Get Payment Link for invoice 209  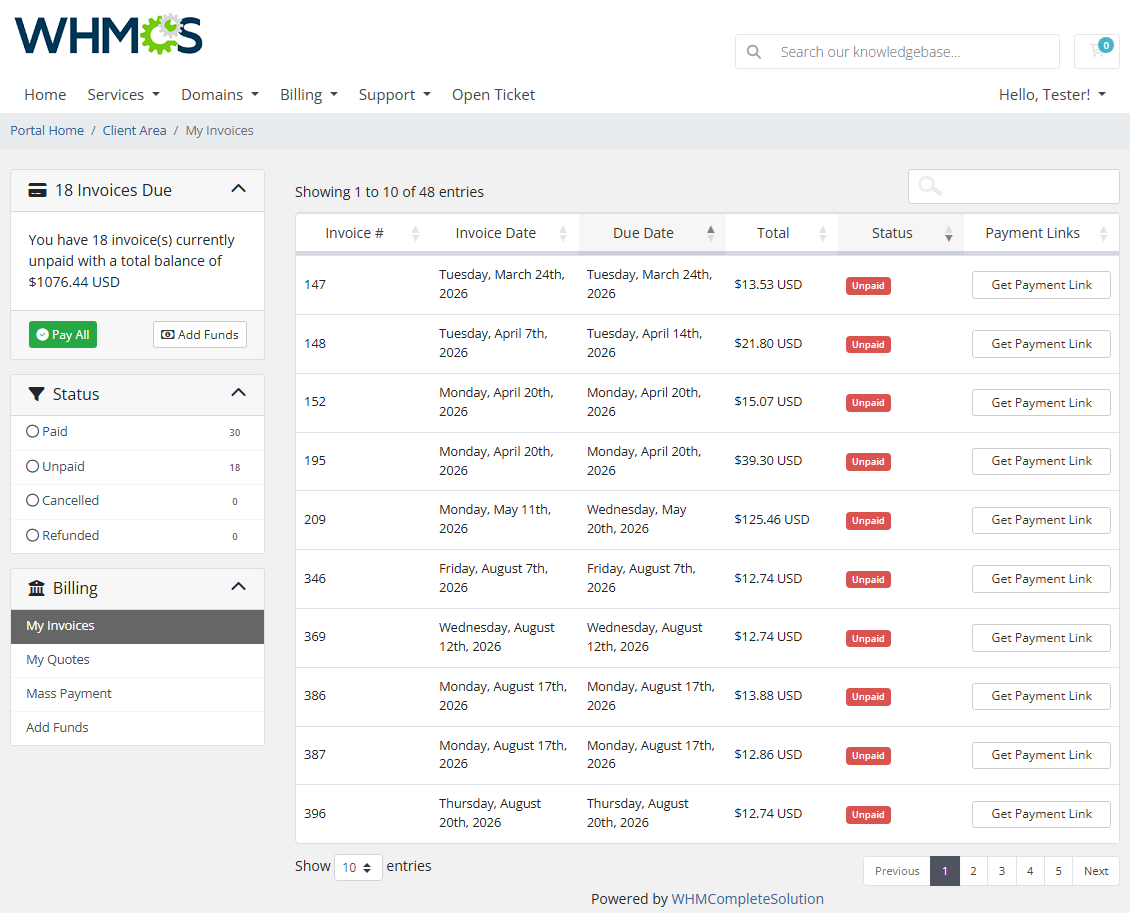pos(1041,520)
